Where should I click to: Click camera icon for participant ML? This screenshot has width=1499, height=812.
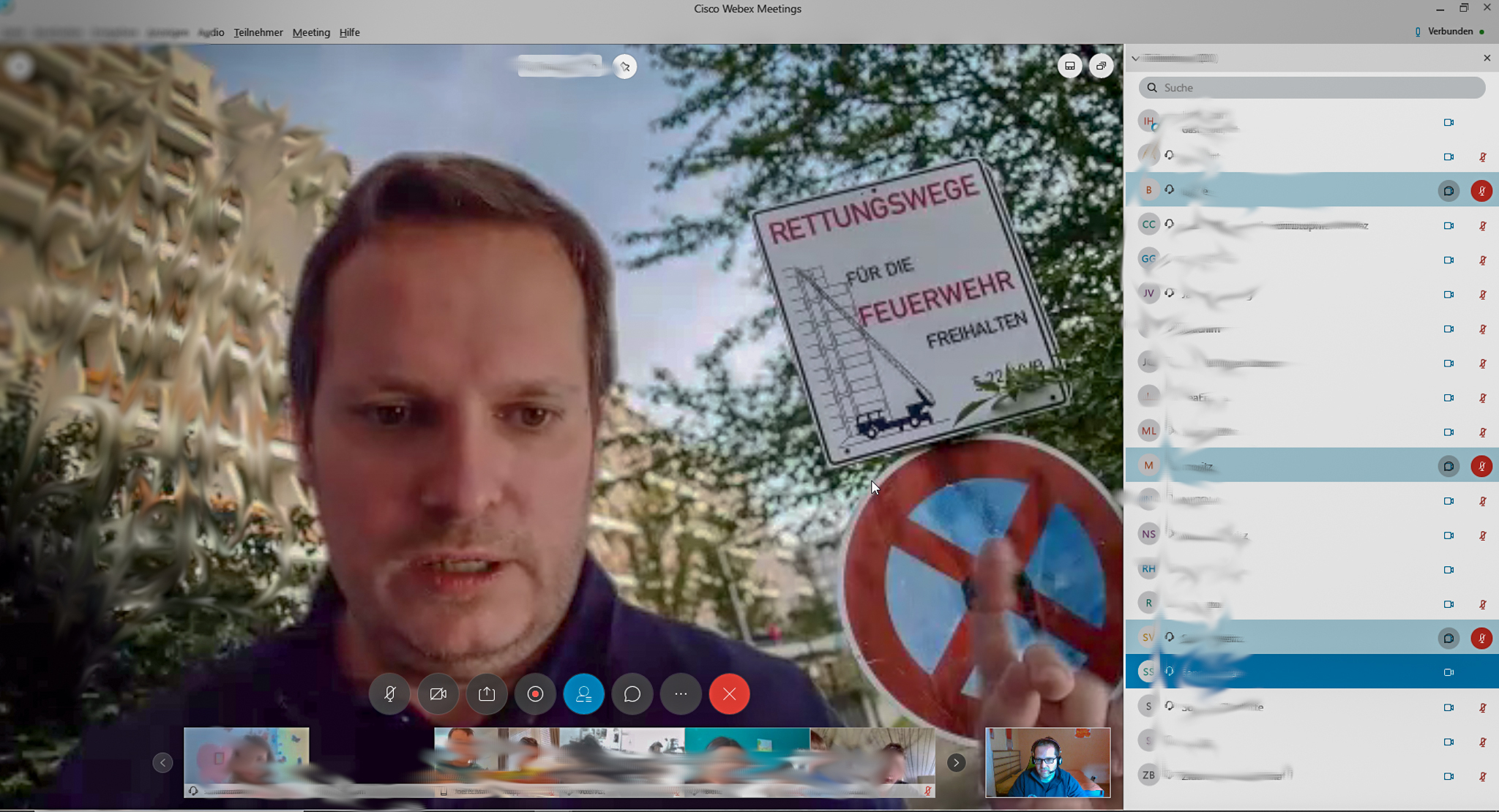(x=1448, y=432)
